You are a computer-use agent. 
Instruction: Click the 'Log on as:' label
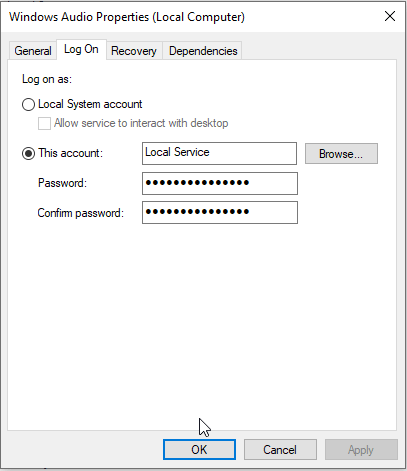click(x=47, y=79)
